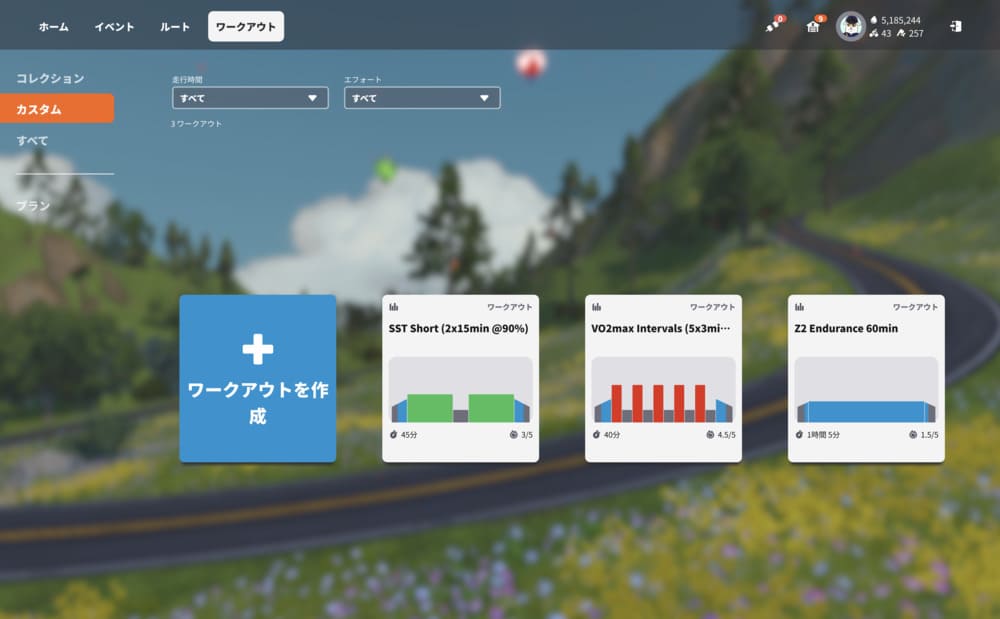Click stopwatch icon beside 40分
The width and height of the screenshot is (1000, 619).
[x=596, y=435]
